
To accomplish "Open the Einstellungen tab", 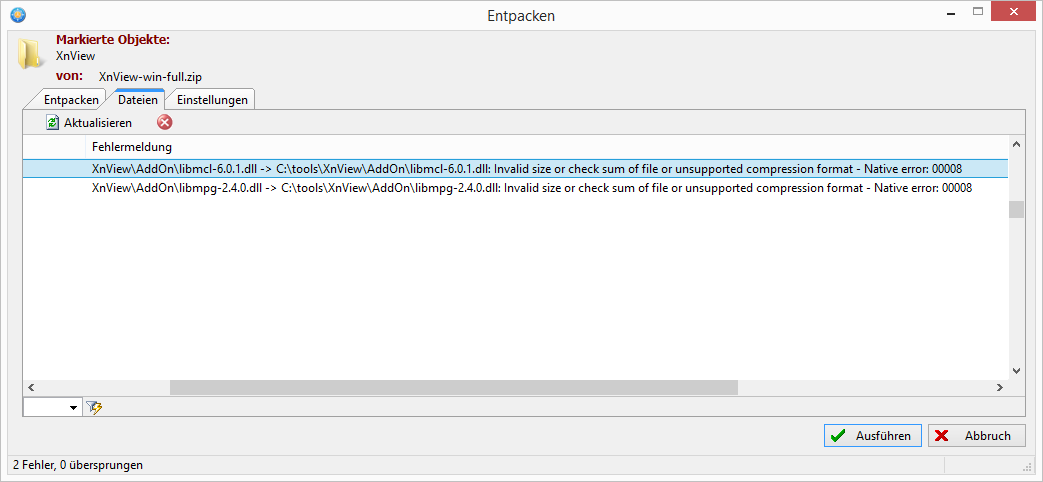I will (212, 100).
